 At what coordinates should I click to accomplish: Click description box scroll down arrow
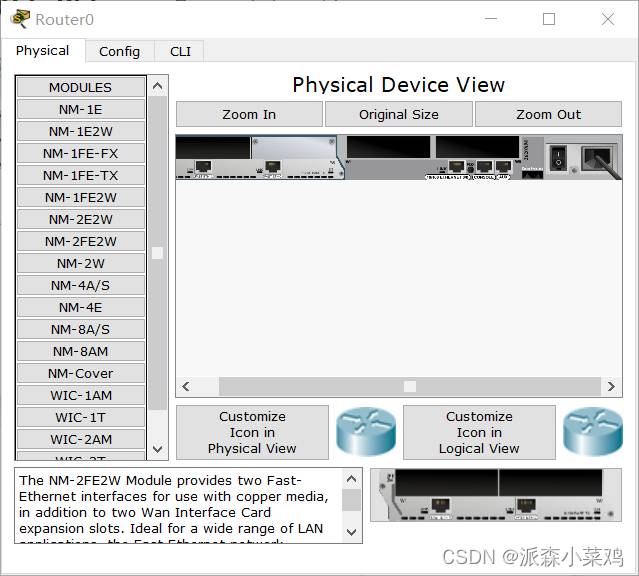351,532
